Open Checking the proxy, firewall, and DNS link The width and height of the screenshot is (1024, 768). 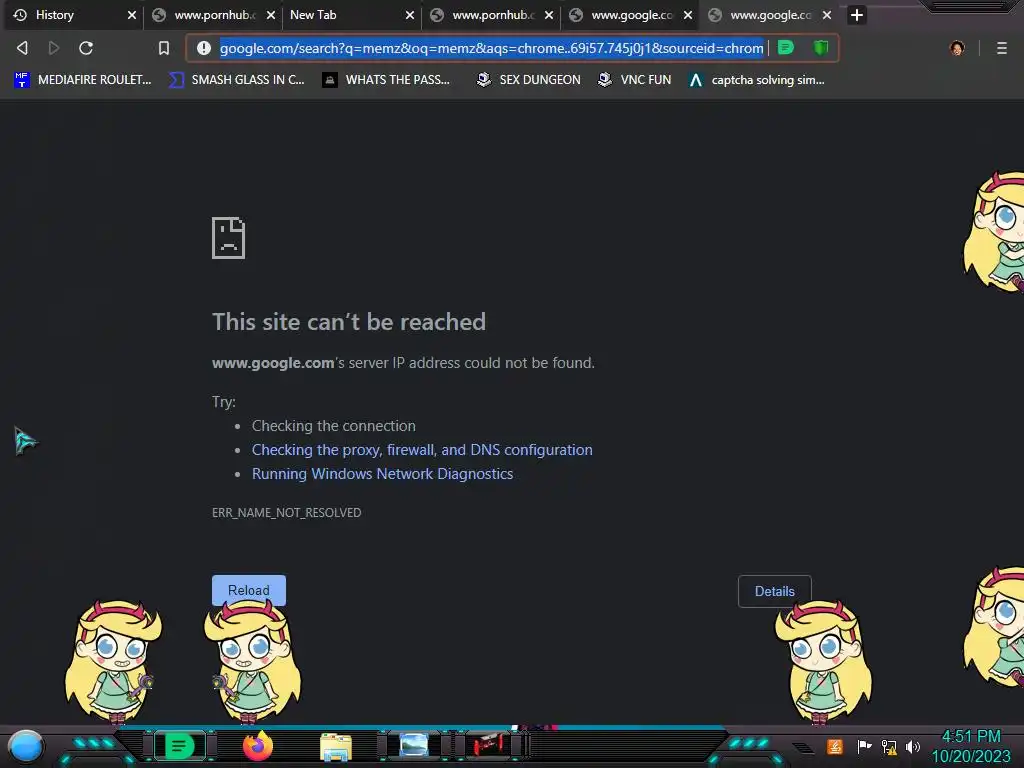click(422, 450)
